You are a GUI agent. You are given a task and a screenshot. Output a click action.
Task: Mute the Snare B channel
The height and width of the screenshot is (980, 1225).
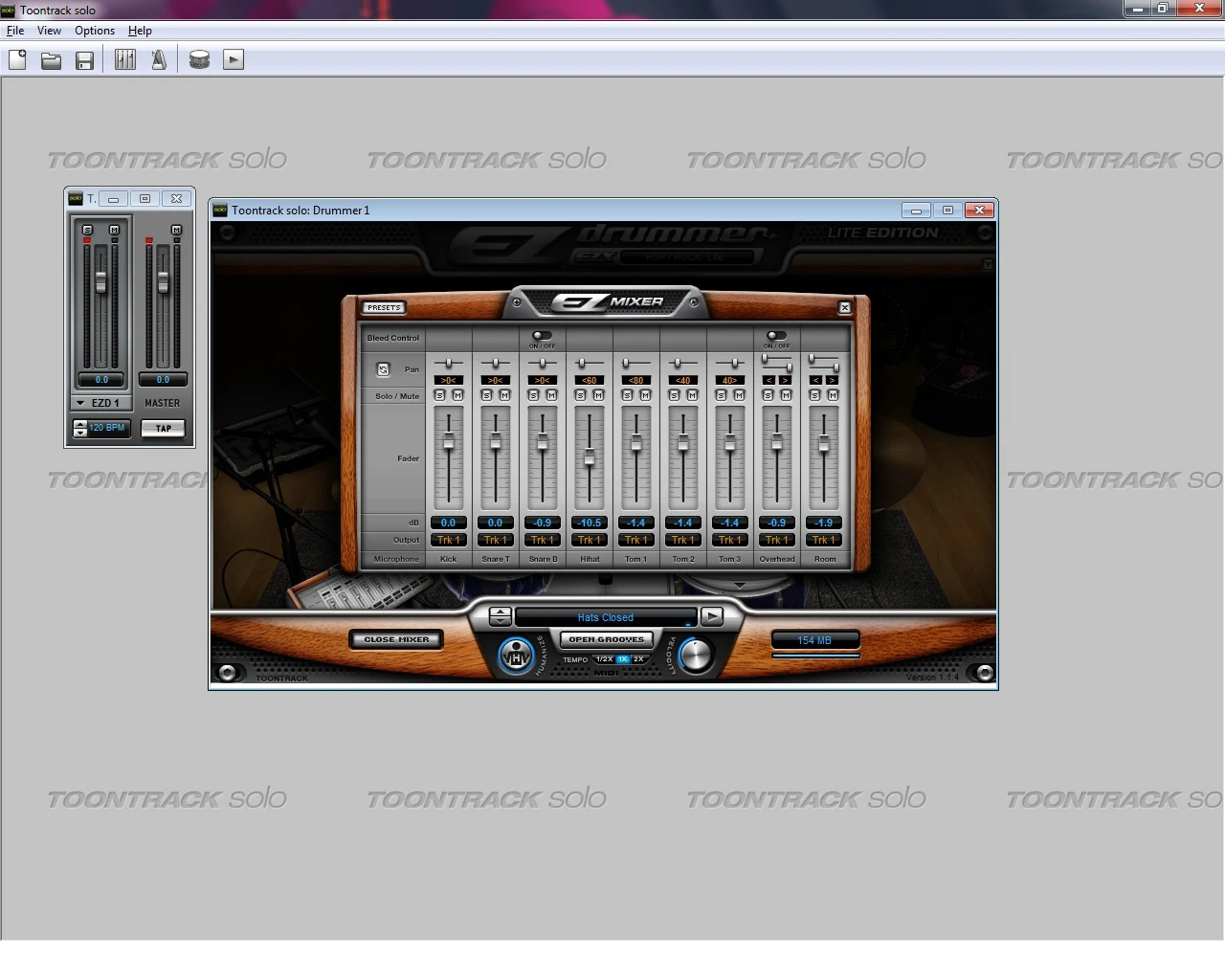[x=551, y=395]
